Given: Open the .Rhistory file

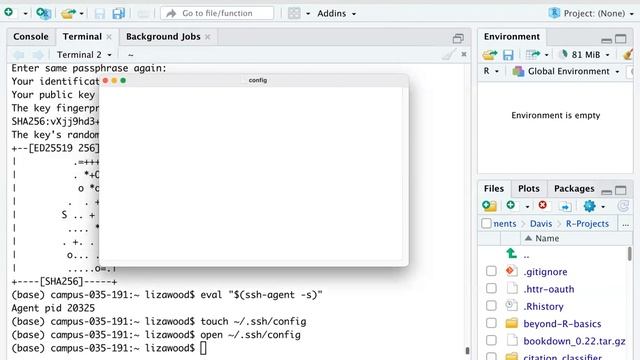Looking at the screenshot, I should 543,307.
